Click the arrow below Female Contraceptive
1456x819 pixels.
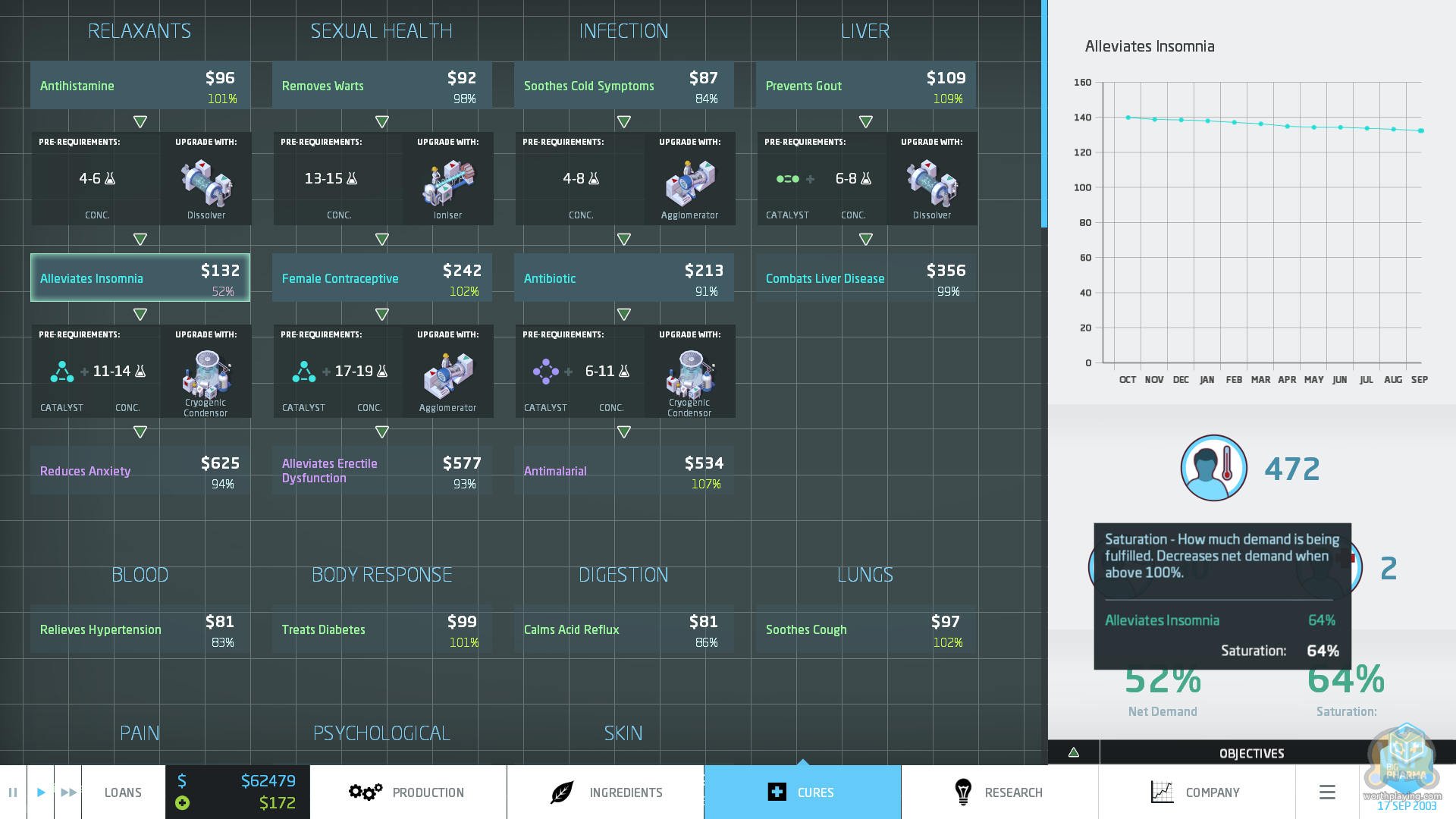click(x=382, y=314)
